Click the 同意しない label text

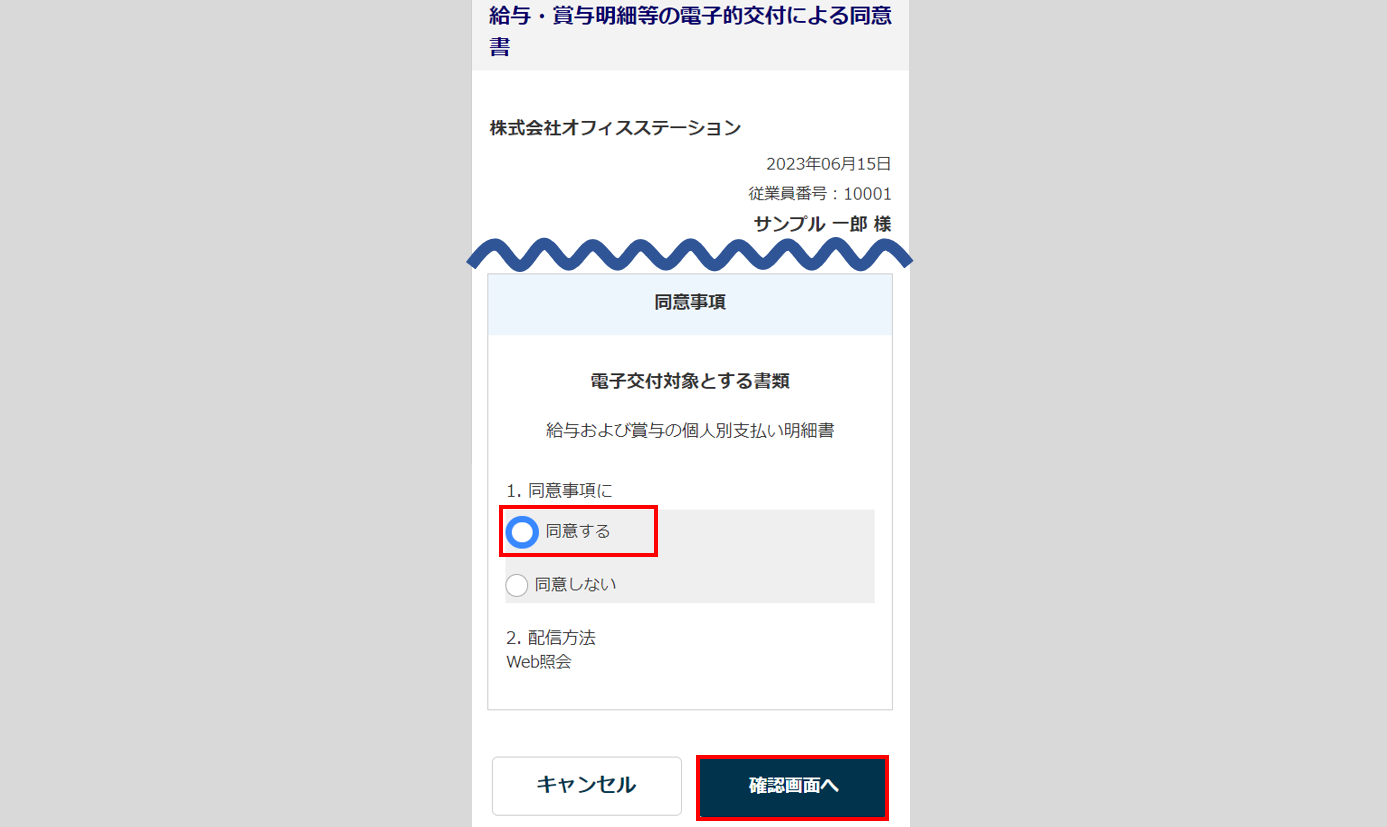[x=576, y=584]
